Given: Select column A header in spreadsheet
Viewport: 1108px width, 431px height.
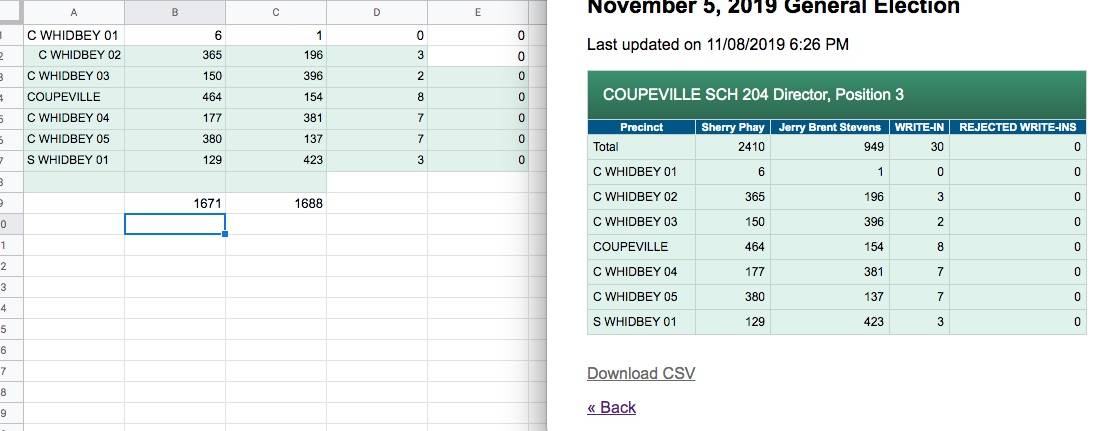Looking at the screenshot, I should tap(73, 12).
